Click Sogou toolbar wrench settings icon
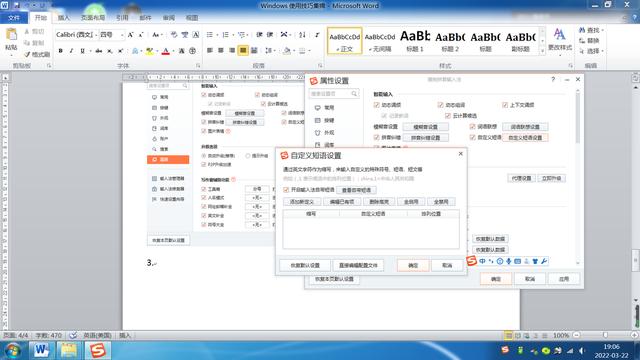 [544, 261]
